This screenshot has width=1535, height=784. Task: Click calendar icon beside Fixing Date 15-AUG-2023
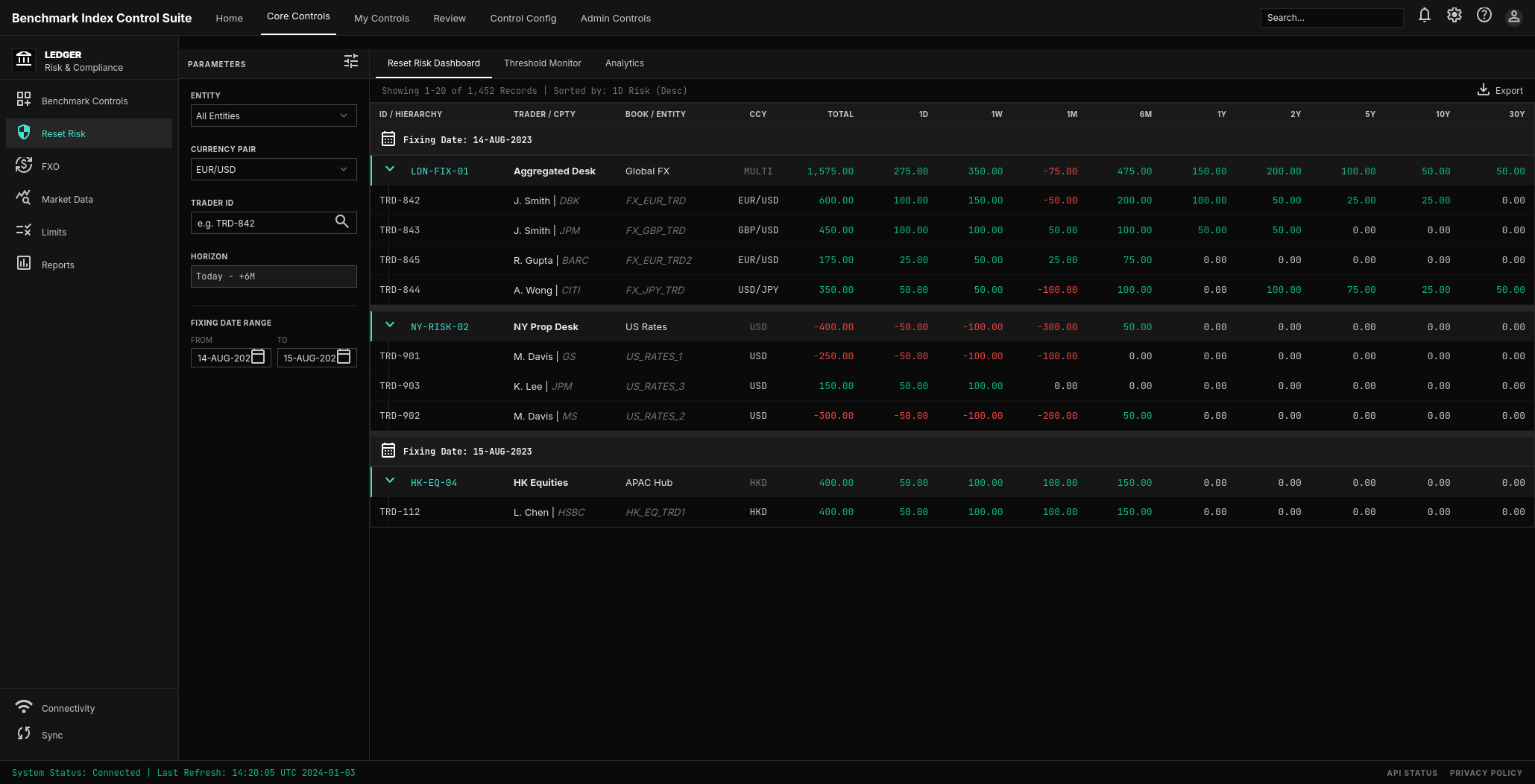click(388, 450)
